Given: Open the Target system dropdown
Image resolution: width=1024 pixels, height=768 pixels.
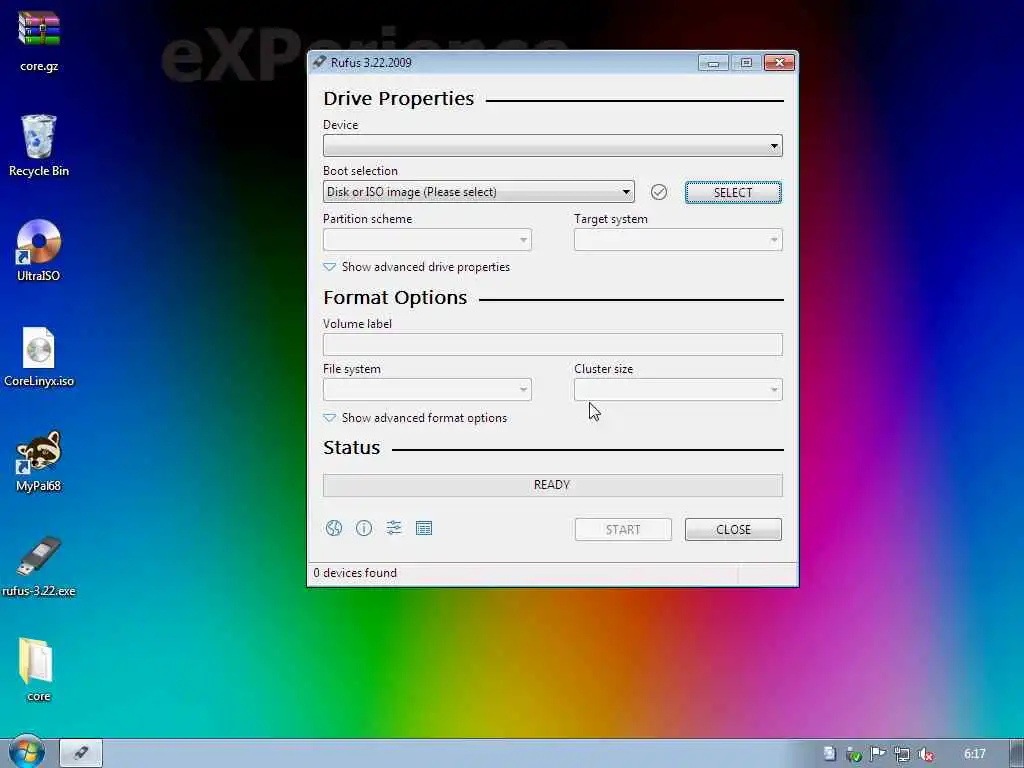Looking at the screenshot, I should (x=678, y=240).
